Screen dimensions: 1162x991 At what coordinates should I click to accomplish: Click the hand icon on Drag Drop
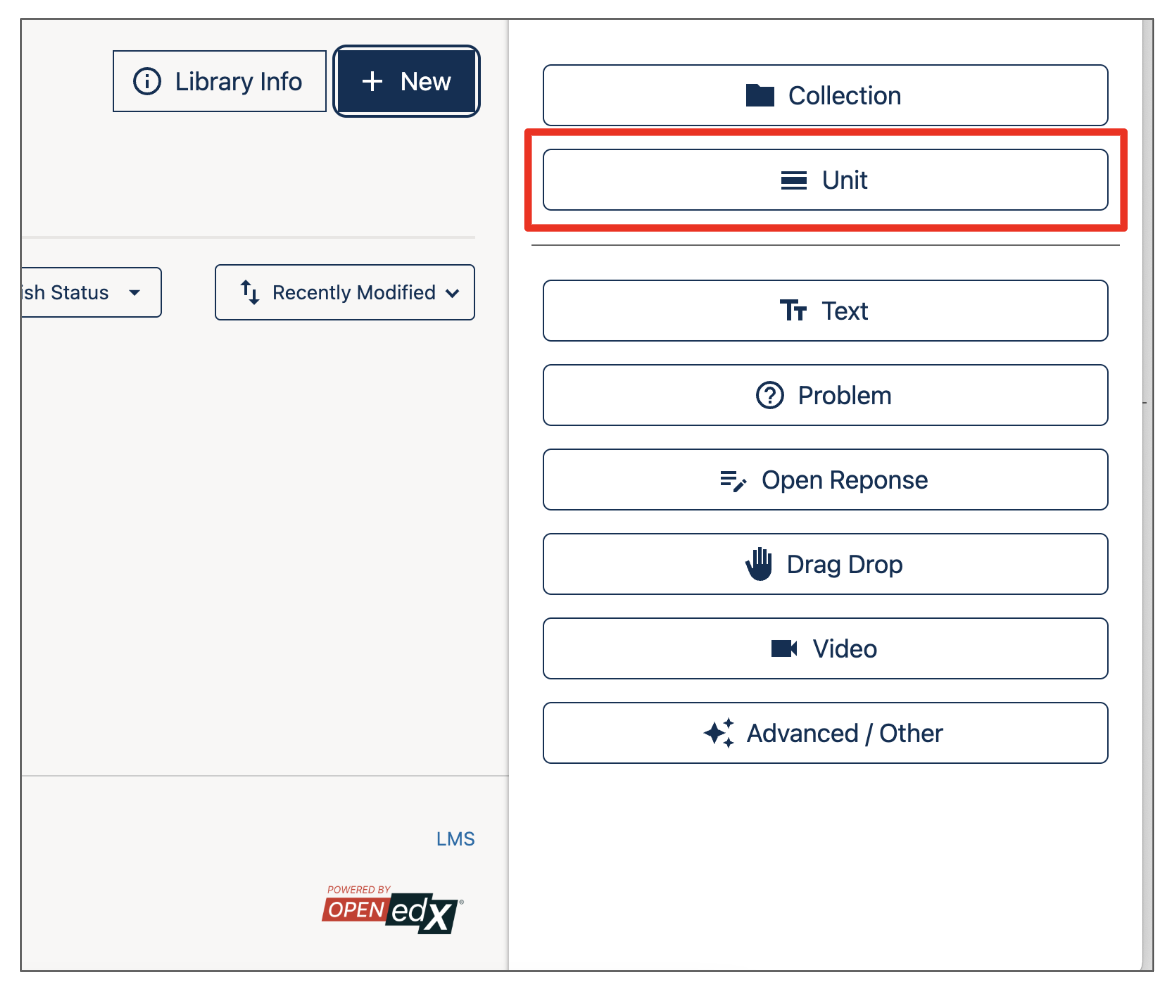click(x=759, y=563)
